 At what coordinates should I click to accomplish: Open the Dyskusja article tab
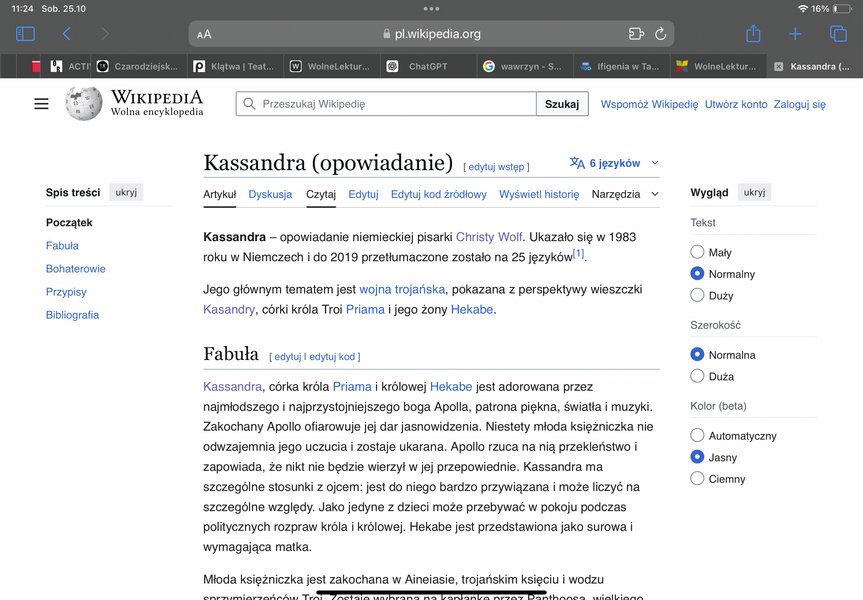[270, 194]
